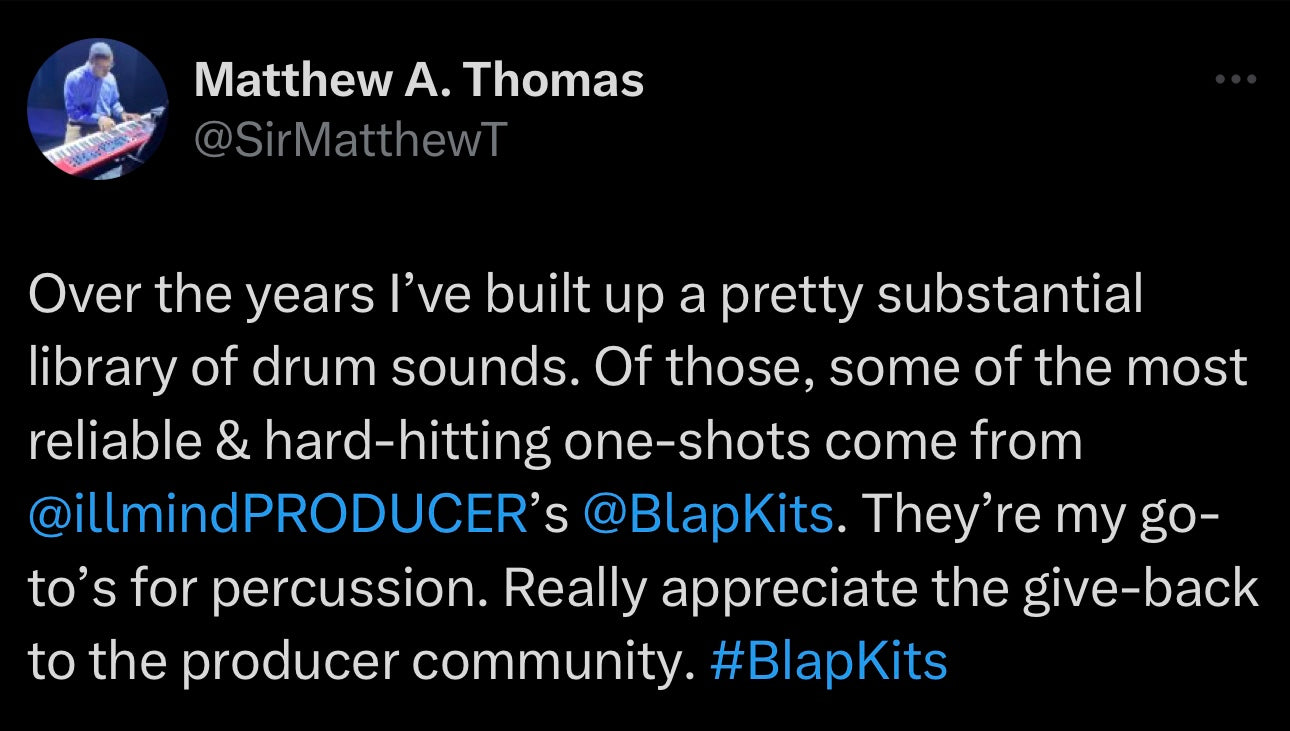Open the @illmindPRODUCER mention
This screenshot has height=731, width=1290.
pyautogui.click(x=278, y=514)
